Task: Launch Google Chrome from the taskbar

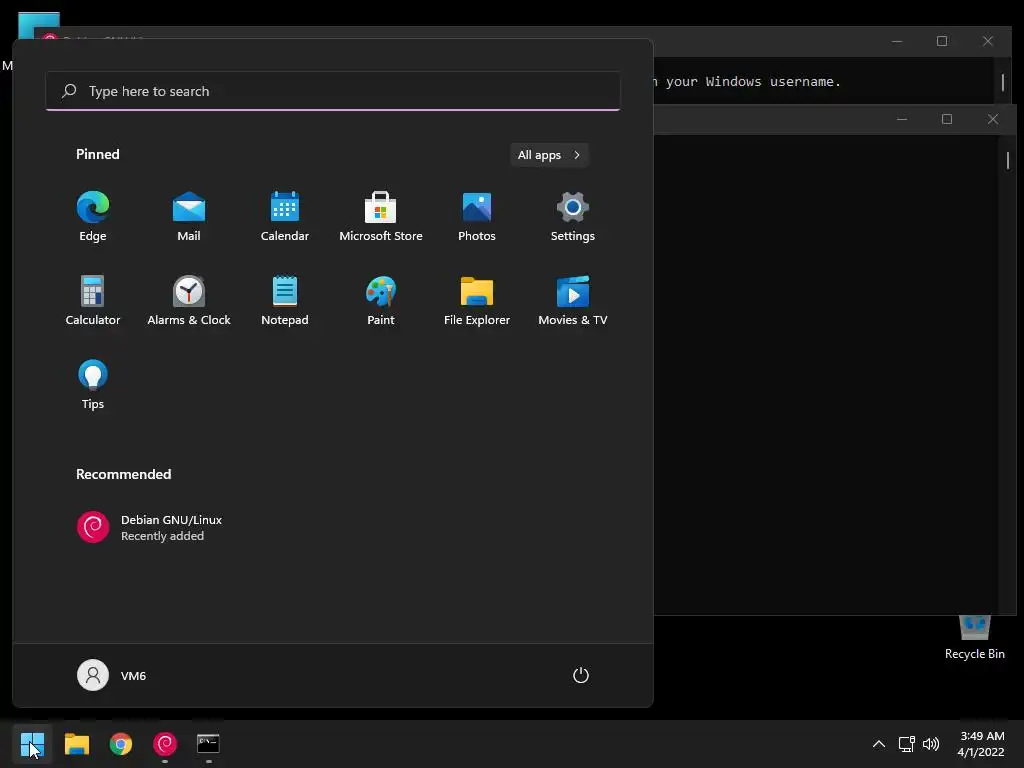Action: [121, 744]
